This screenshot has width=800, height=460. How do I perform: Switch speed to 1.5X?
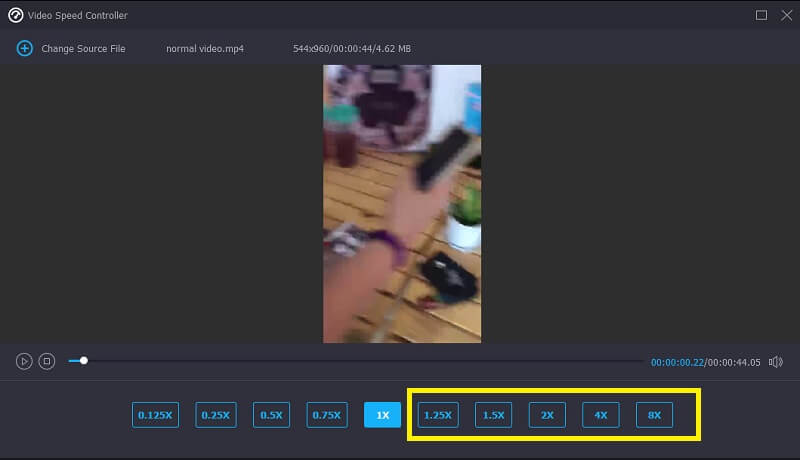point(493,415)
